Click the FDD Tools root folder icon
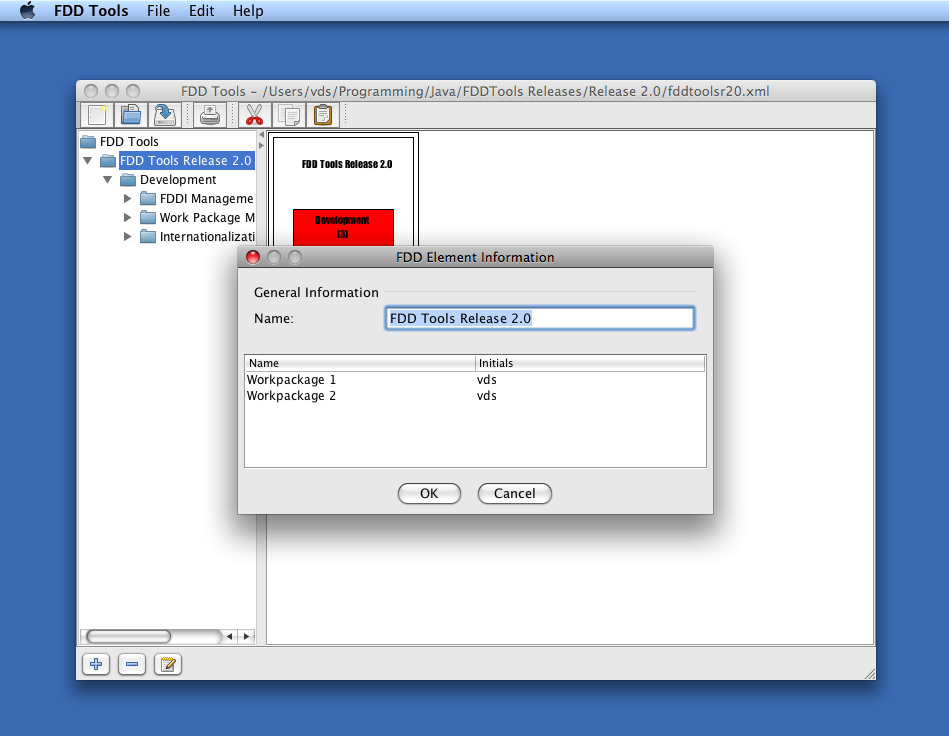Screen dimensions: 949x736 point(88,142)
